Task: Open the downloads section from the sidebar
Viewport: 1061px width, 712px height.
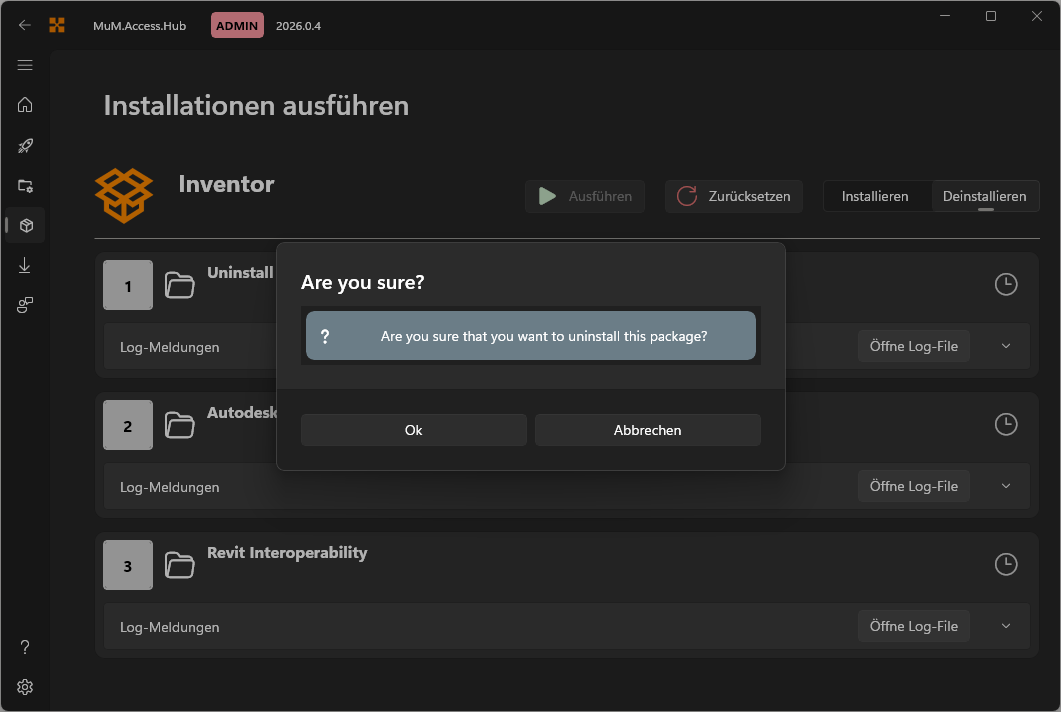Action: [x=25, y=265]
